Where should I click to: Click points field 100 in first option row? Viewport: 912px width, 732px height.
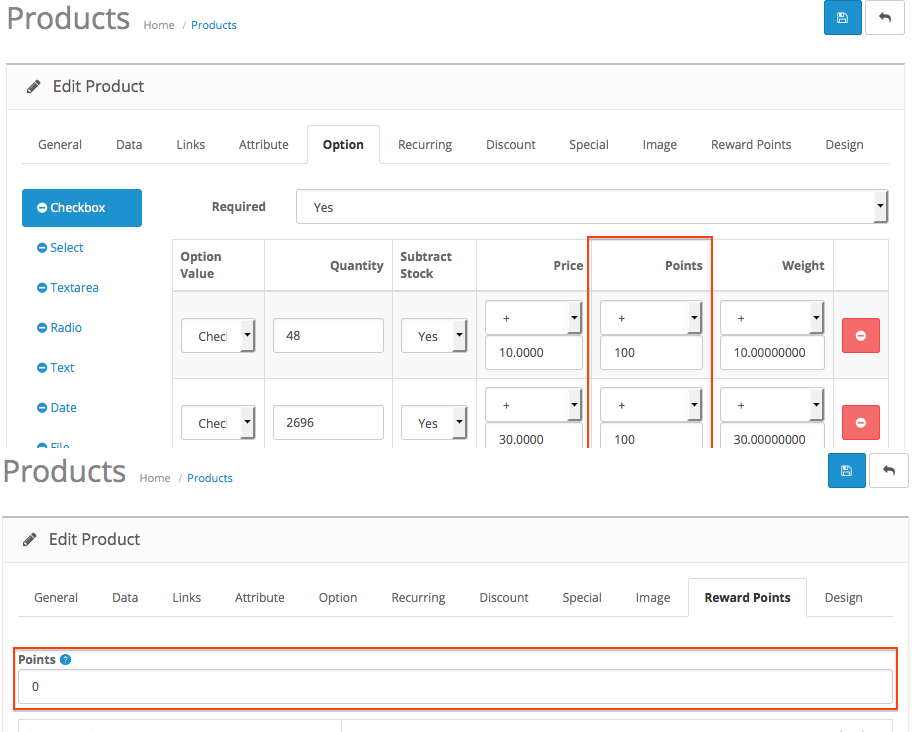coord(651,352)
